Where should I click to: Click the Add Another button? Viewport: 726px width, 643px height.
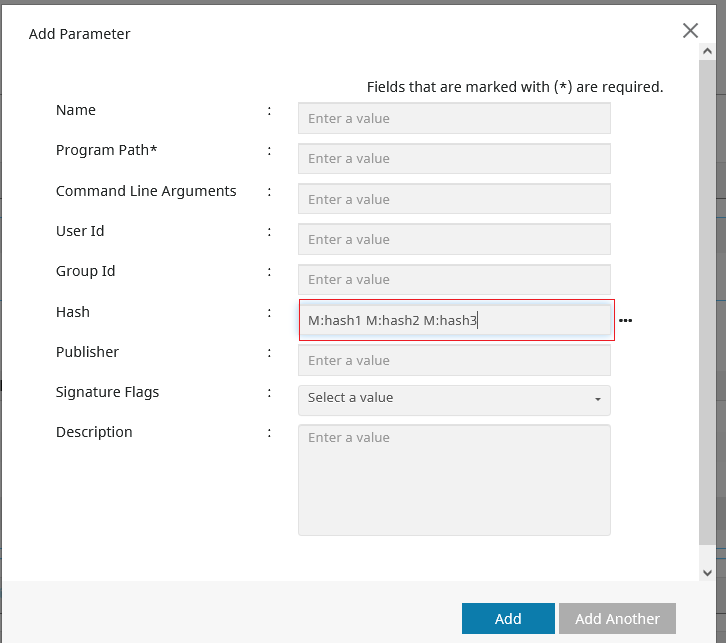click(x=617, y=619)
